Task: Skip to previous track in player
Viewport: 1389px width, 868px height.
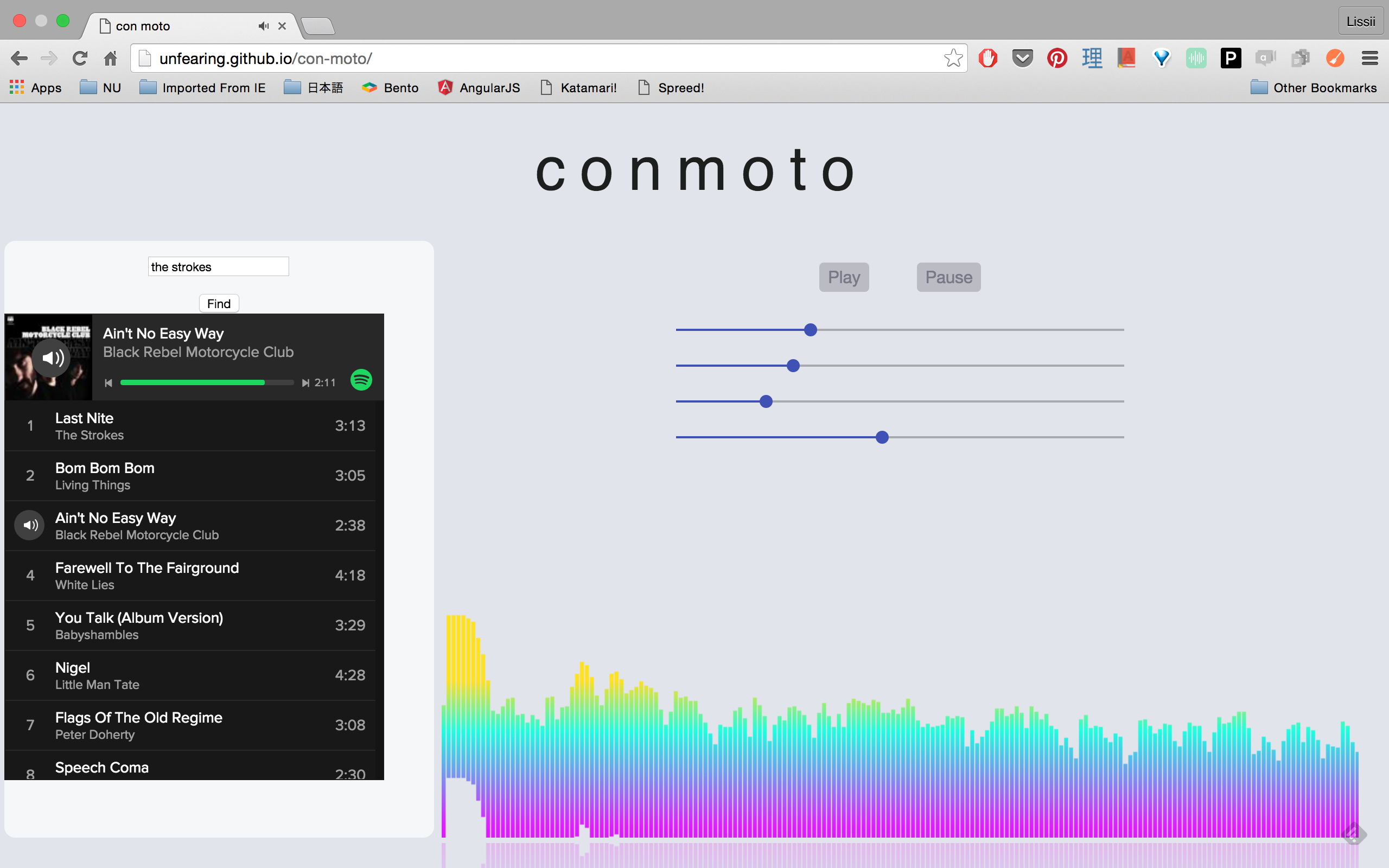Action: tap(109, 383)
